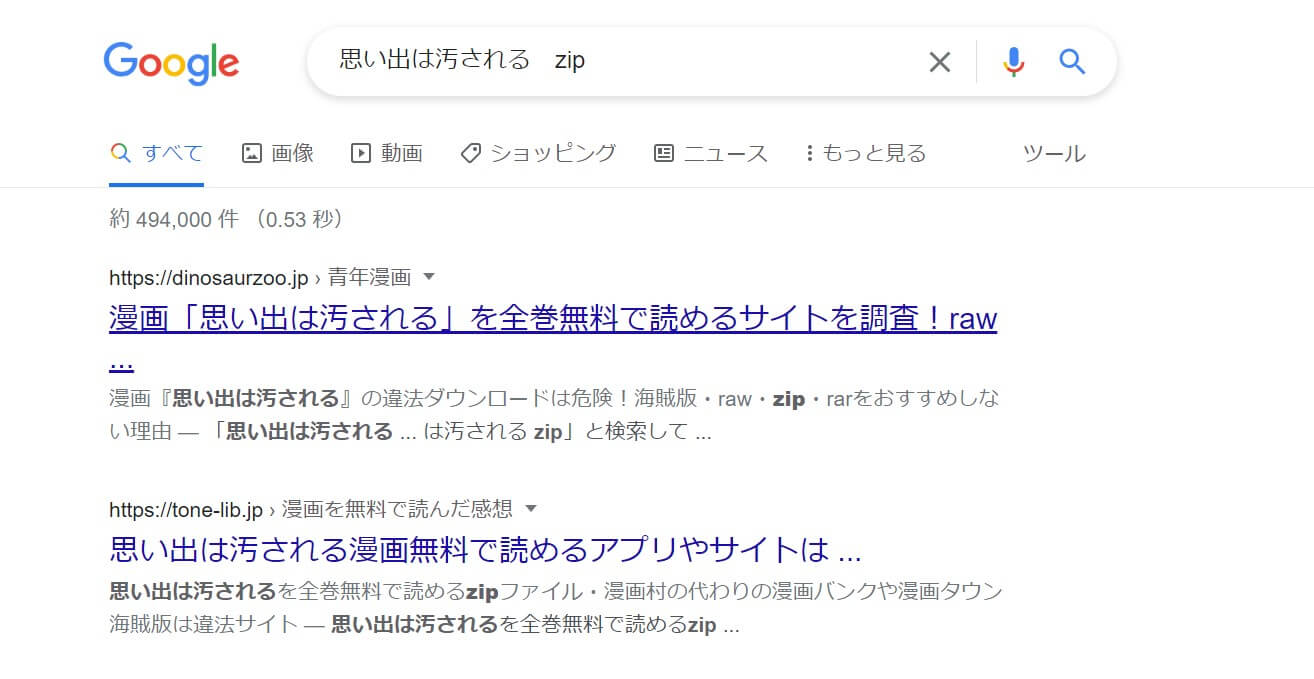Start voice search with the microphone icon
Image resolution: width=1314 pixels, height=679 pixels.
point(1014,62)
